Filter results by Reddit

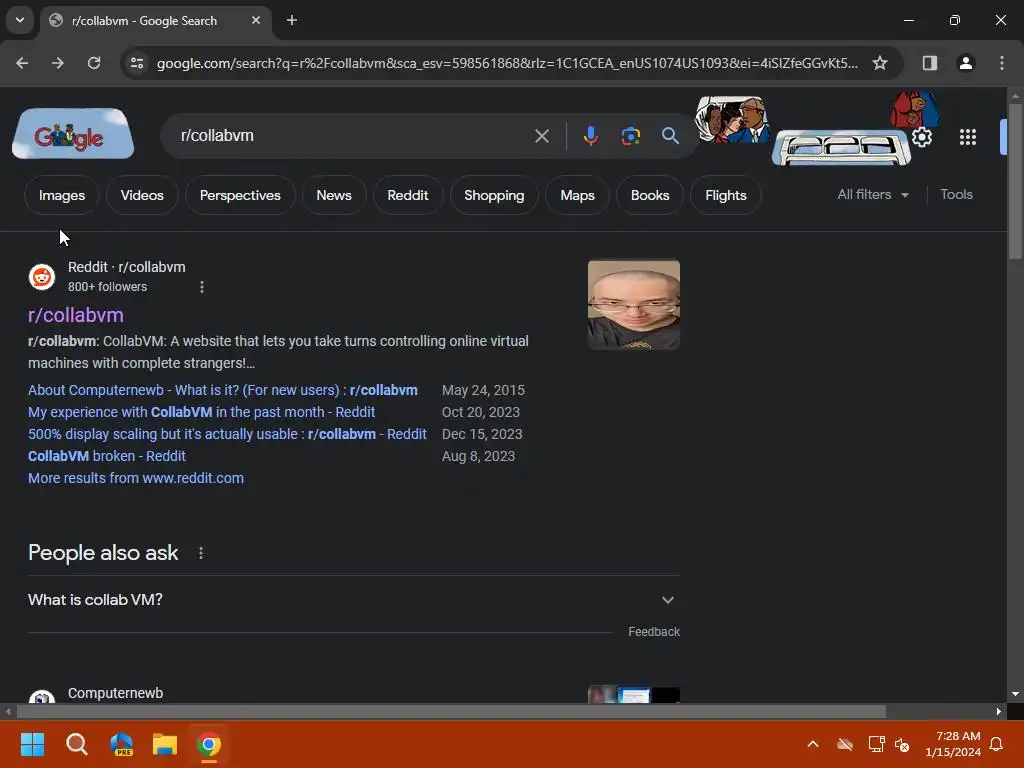click(408, 195)
